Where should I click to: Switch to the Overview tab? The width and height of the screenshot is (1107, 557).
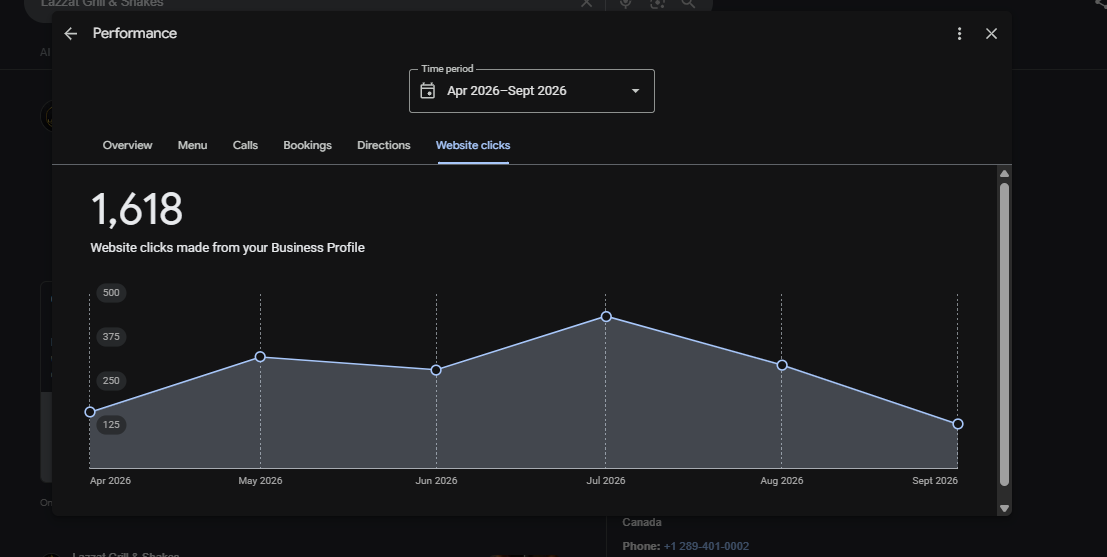127,145
